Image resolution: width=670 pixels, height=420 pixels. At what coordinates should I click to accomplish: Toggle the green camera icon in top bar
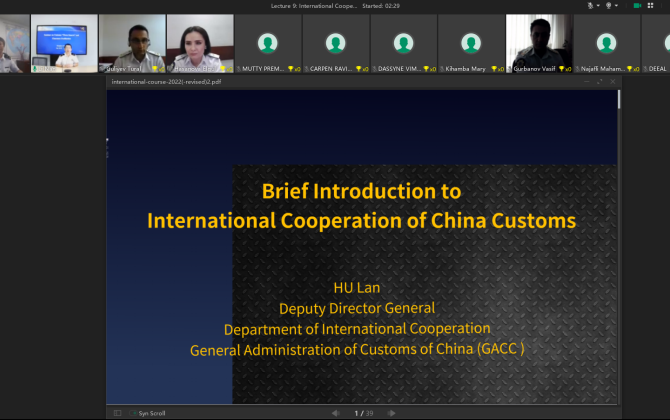(637, 5)
